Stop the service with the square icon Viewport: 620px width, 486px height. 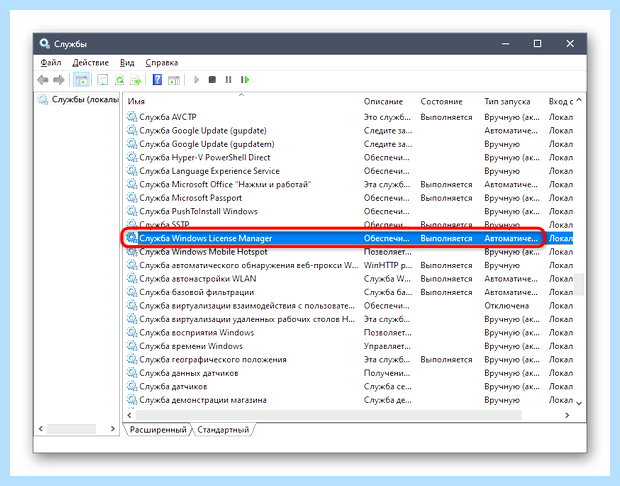coord(212,80)
